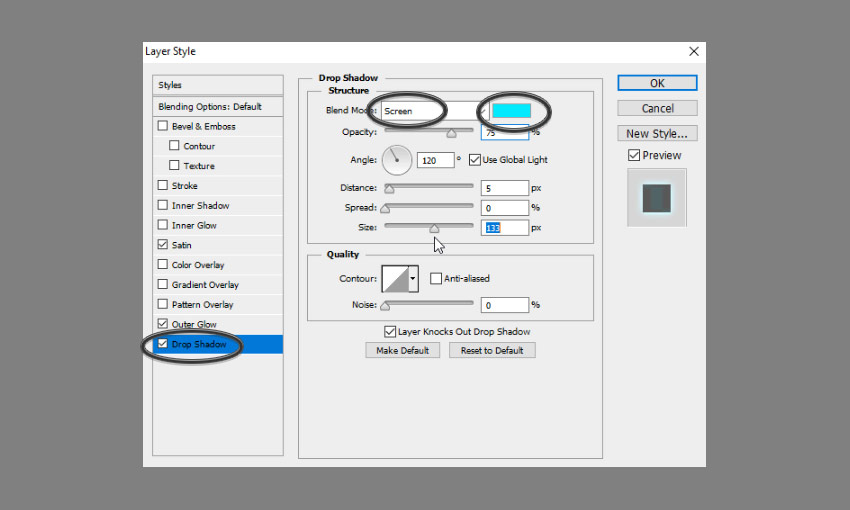Click the Opacity slider handle
Image resolution: width=850 pixels, height=510 pixels.
point(451,133)
